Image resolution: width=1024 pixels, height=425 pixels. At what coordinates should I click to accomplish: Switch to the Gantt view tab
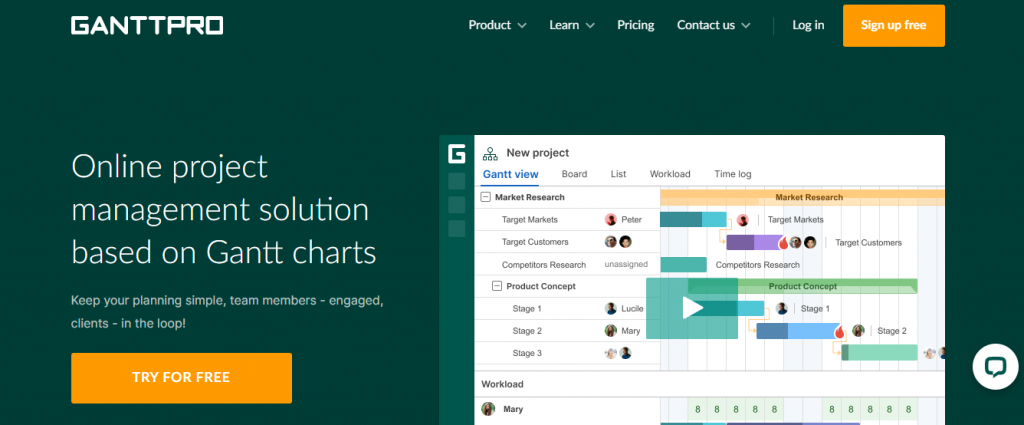[511, 174]
